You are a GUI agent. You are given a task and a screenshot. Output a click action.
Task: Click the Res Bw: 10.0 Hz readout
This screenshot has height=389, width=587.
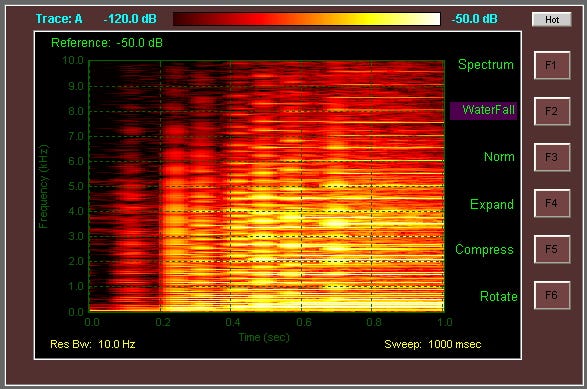point(92,344)
